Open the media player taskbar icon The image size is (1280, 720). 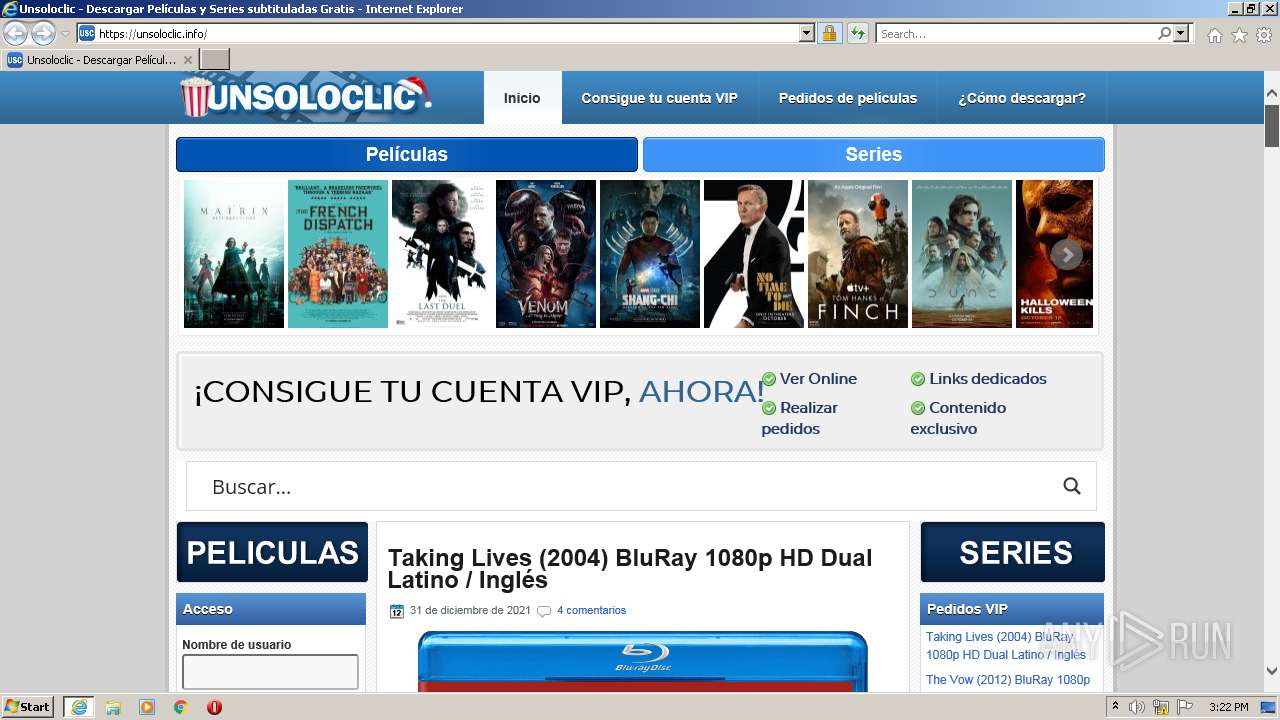pos(147,707)
